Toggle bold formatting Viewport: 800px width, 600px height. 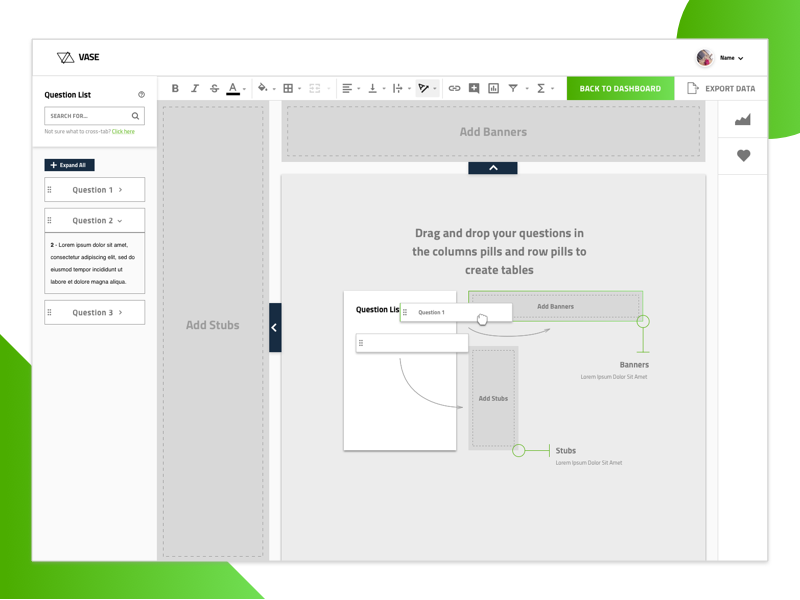click(x=175, y=88)
